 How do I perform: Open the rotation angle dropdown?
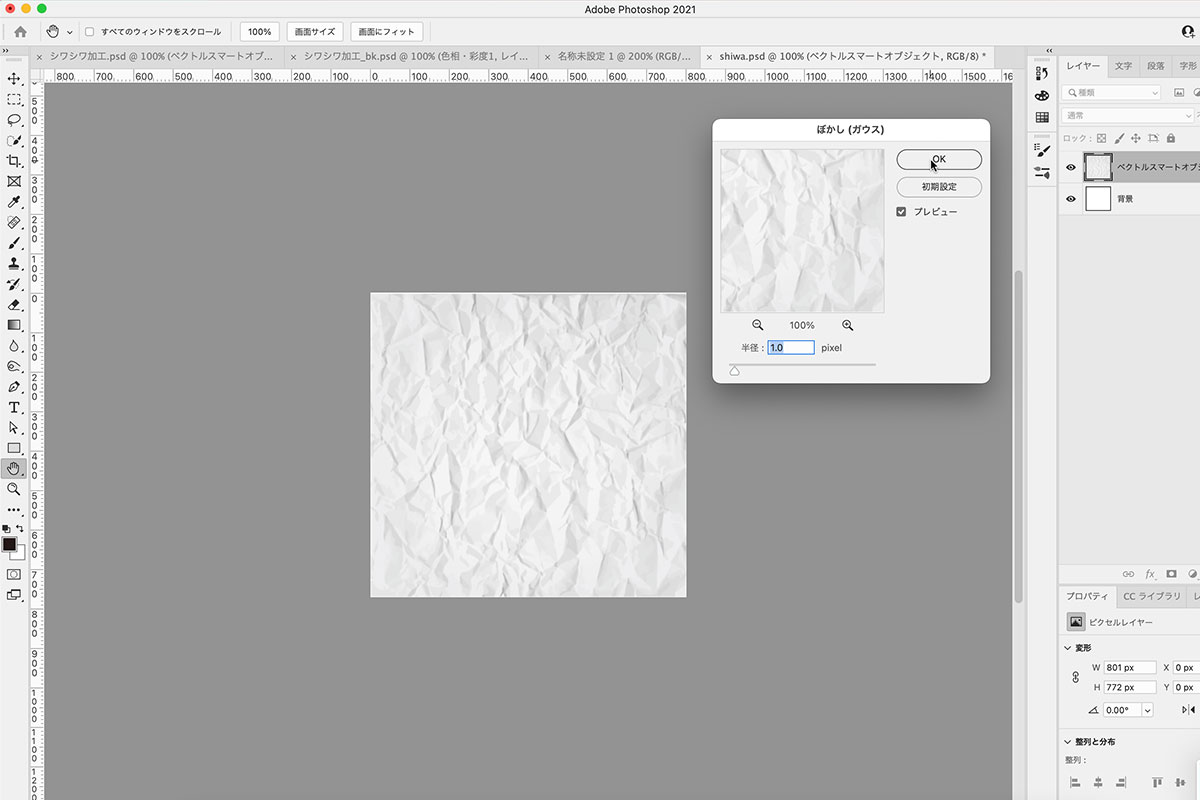tap(1146, 710)
